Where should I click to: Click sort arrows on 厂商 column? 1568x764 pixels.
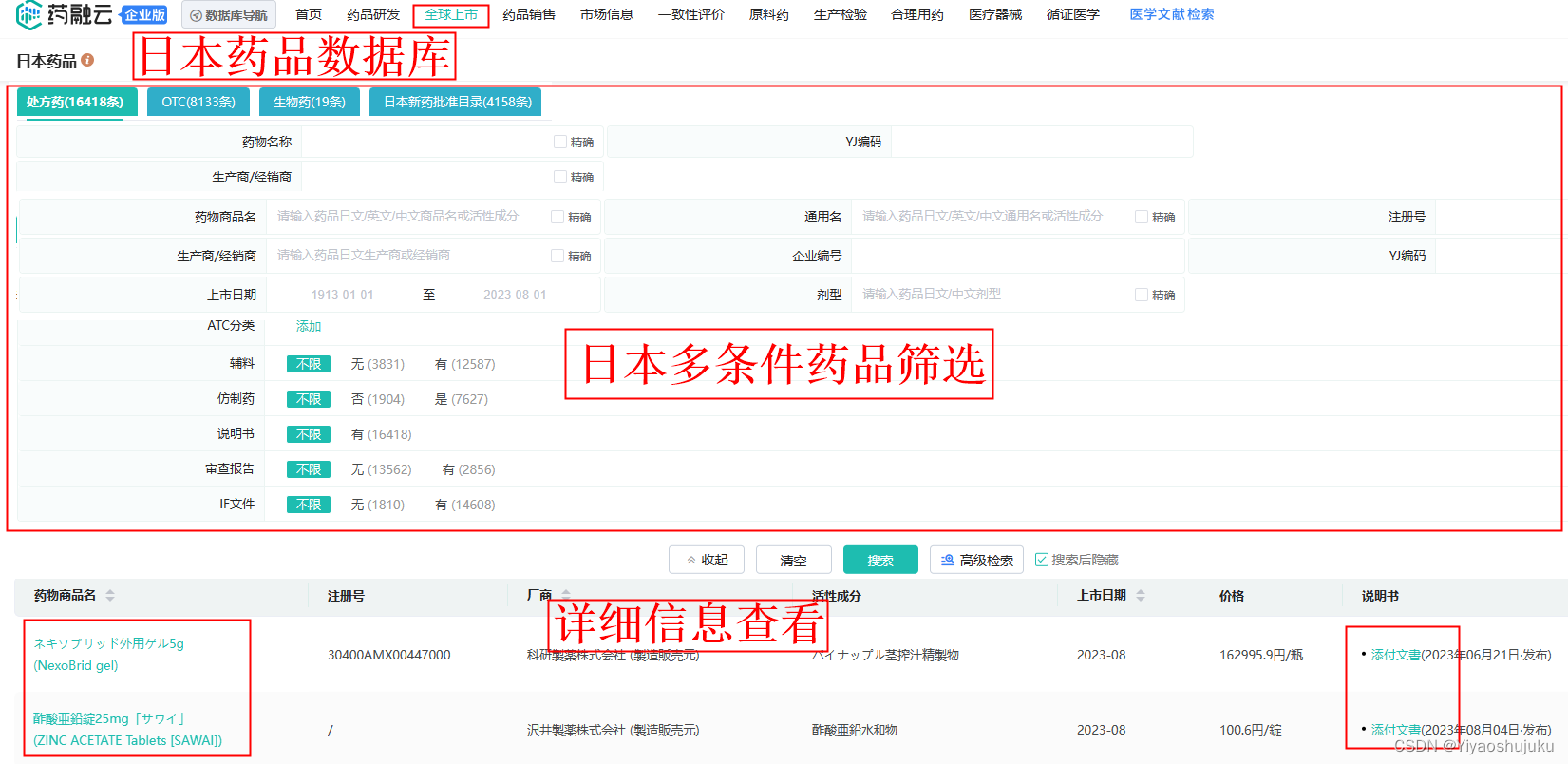tap(566, 596)
